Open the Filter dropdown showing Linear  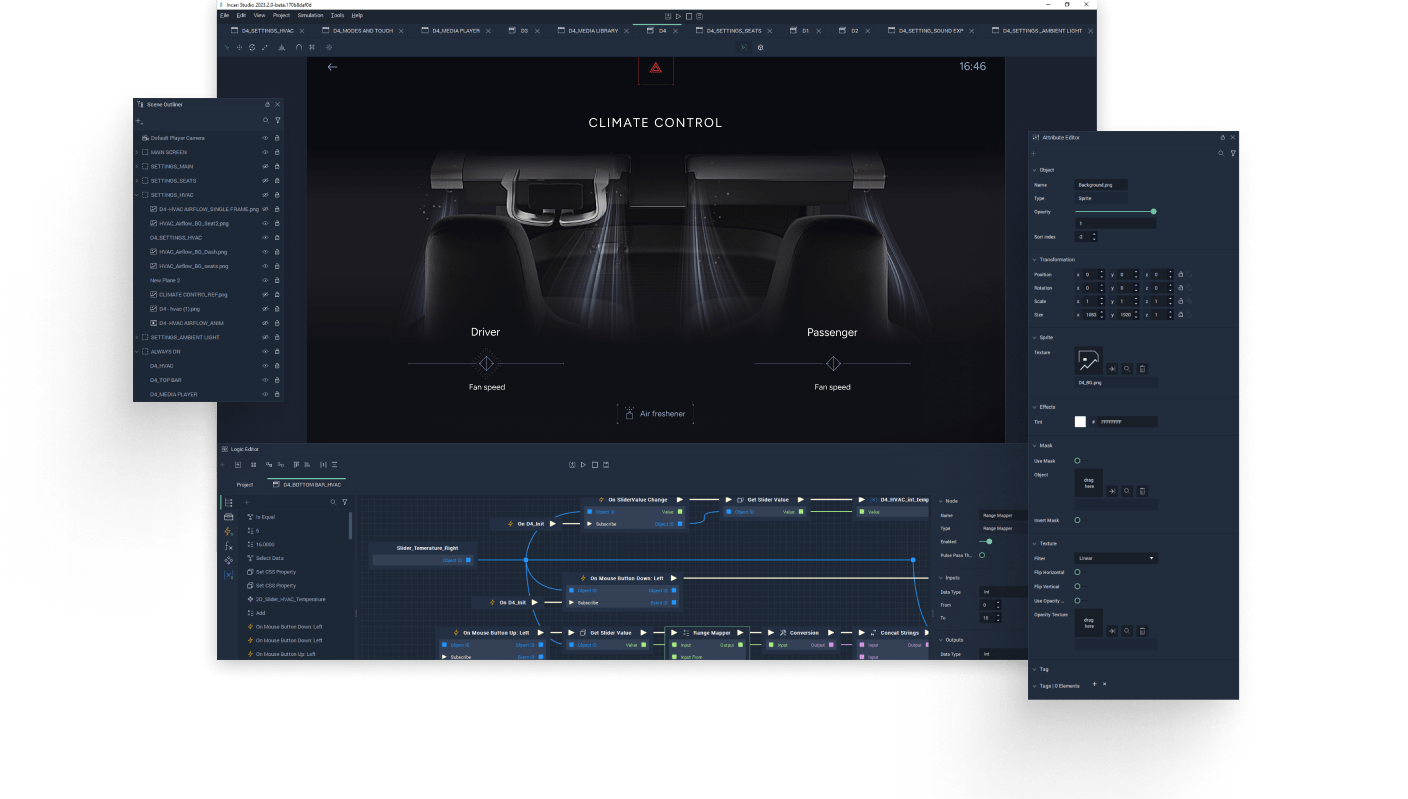click(x=1116, y=558)
